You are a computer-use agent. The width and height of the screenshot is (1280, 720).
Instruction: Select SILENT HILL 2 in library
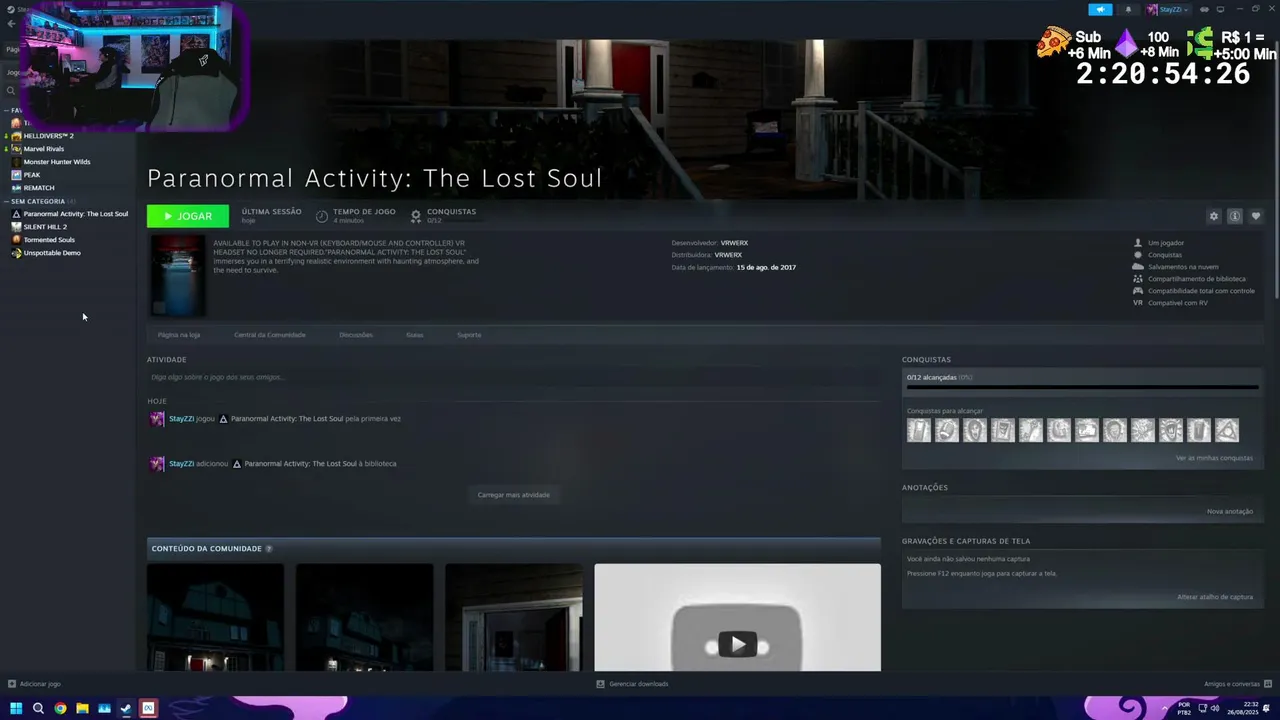pos(45,227)
